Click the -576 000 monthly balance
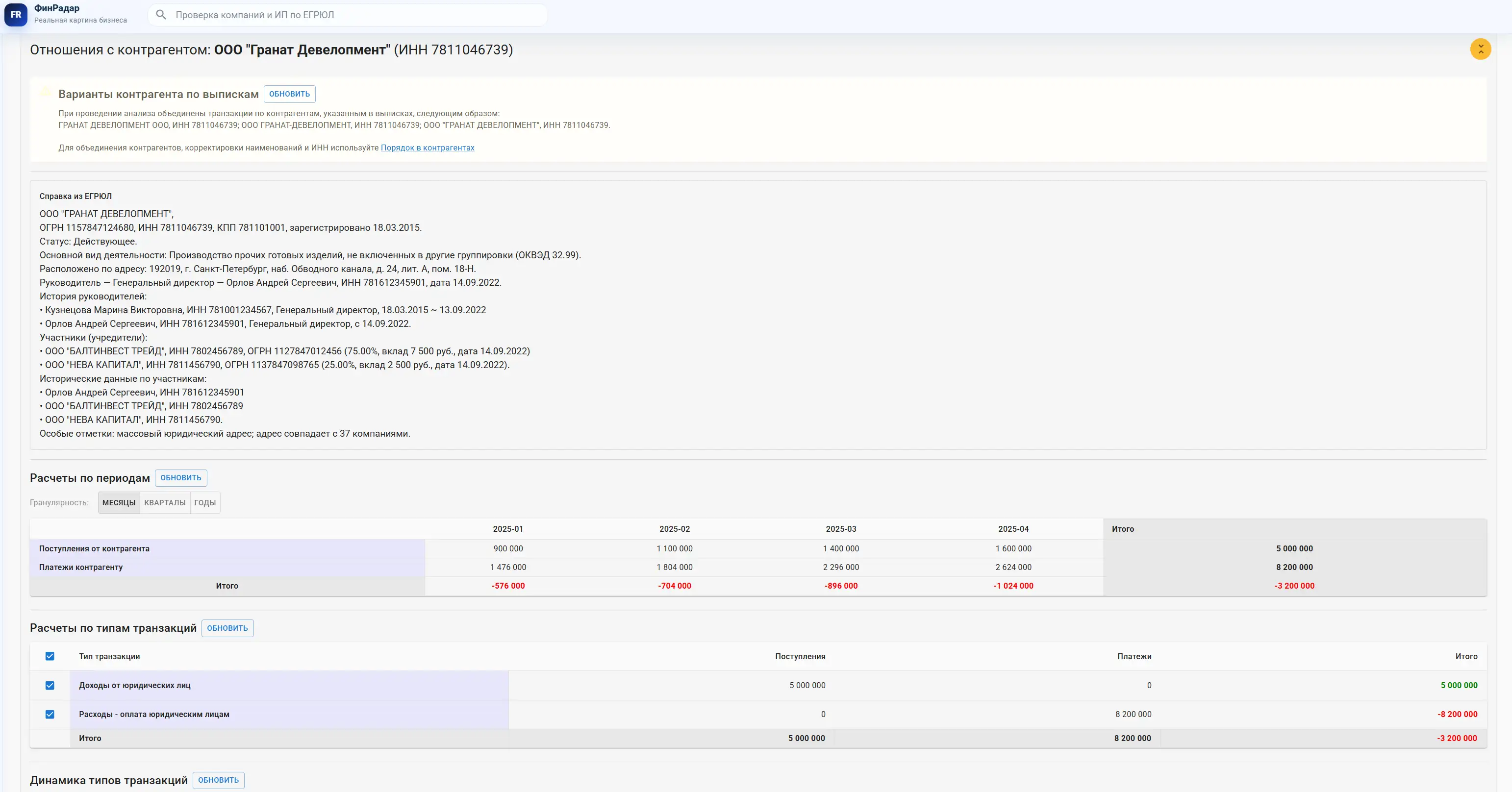The height and width of the screenshot is (792, 1512). 508,586
